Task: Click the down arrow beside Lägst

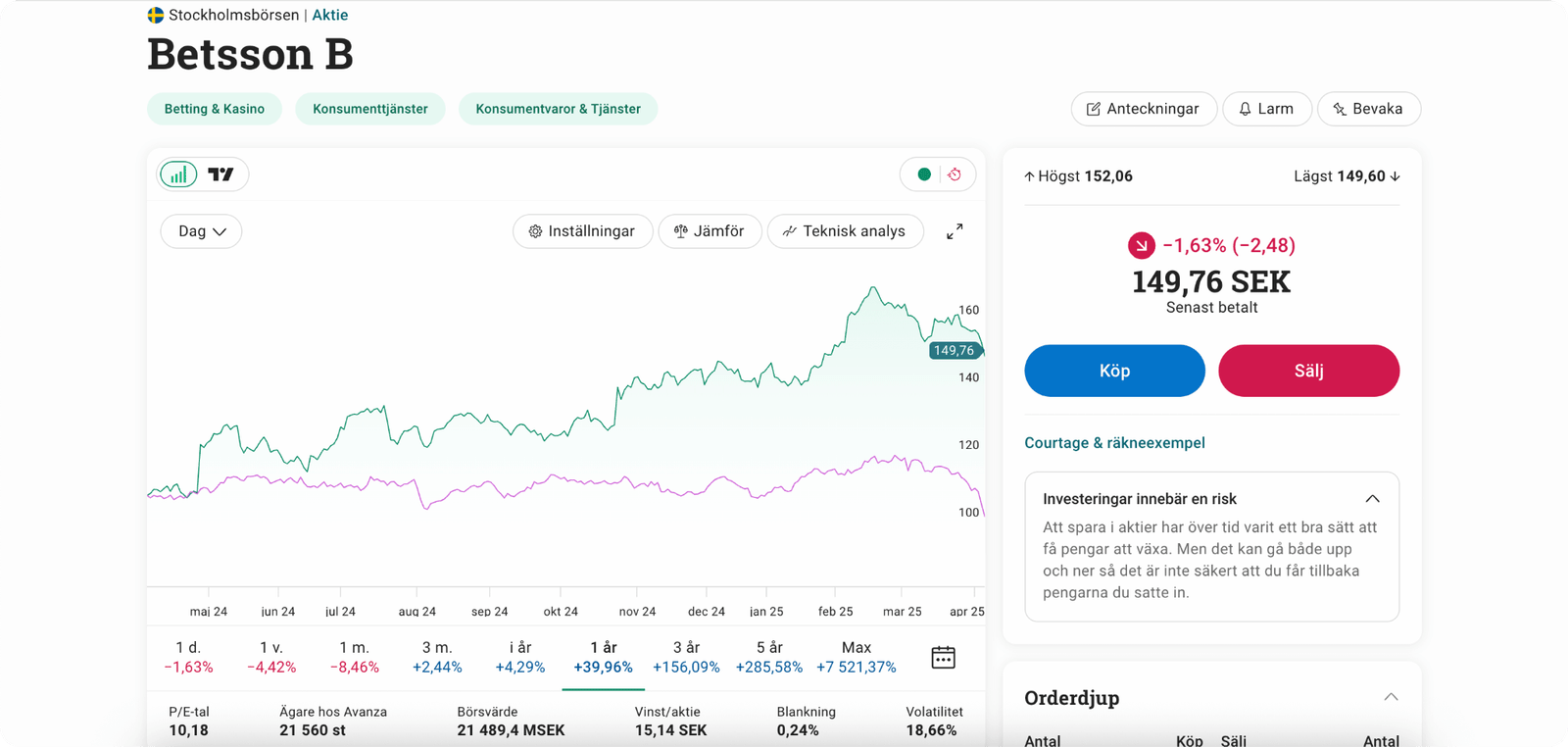Action: (x=1396, y=176)
